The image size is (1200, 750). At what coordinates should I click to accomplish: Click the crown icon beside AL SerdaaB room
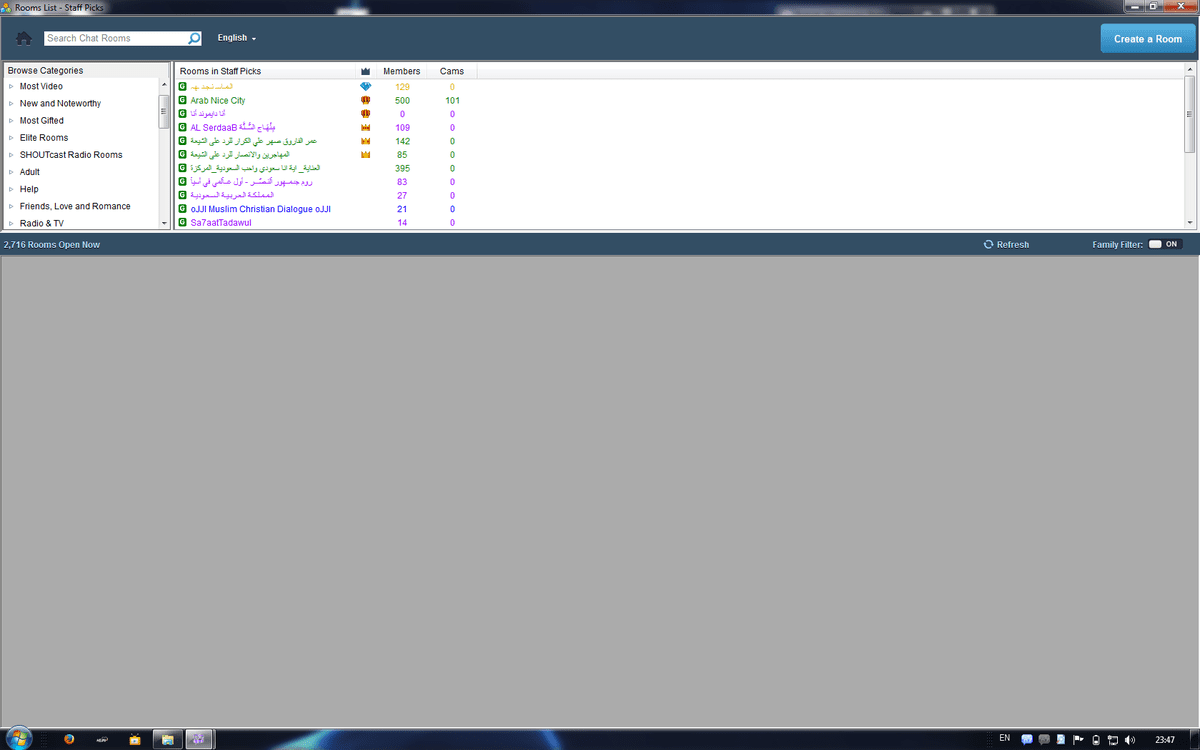click(365, 127)
